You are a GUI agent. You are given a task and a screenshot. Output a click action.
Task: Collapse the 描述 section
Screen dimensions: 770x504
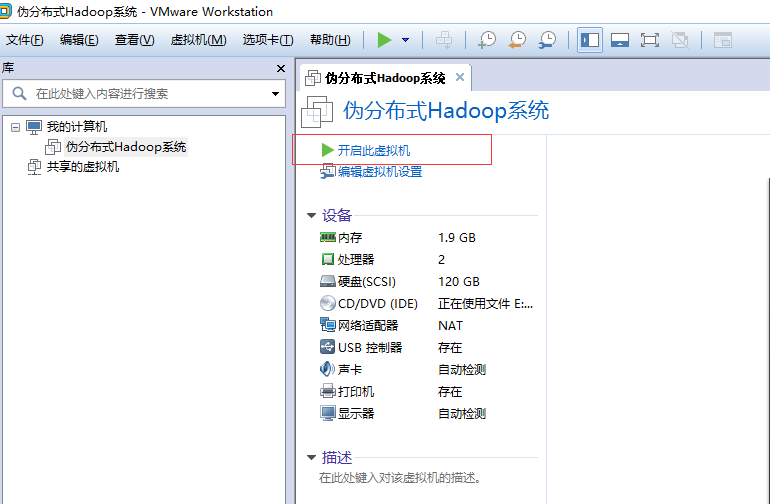point(311,457)
